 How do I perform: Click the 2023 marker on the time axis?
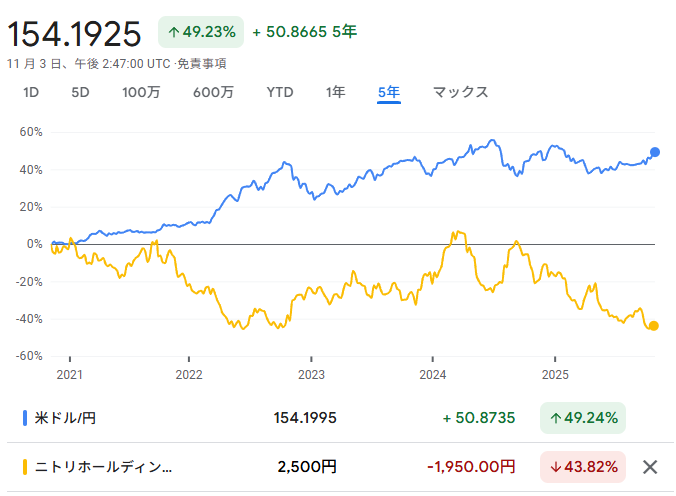[x=311, y=376]
